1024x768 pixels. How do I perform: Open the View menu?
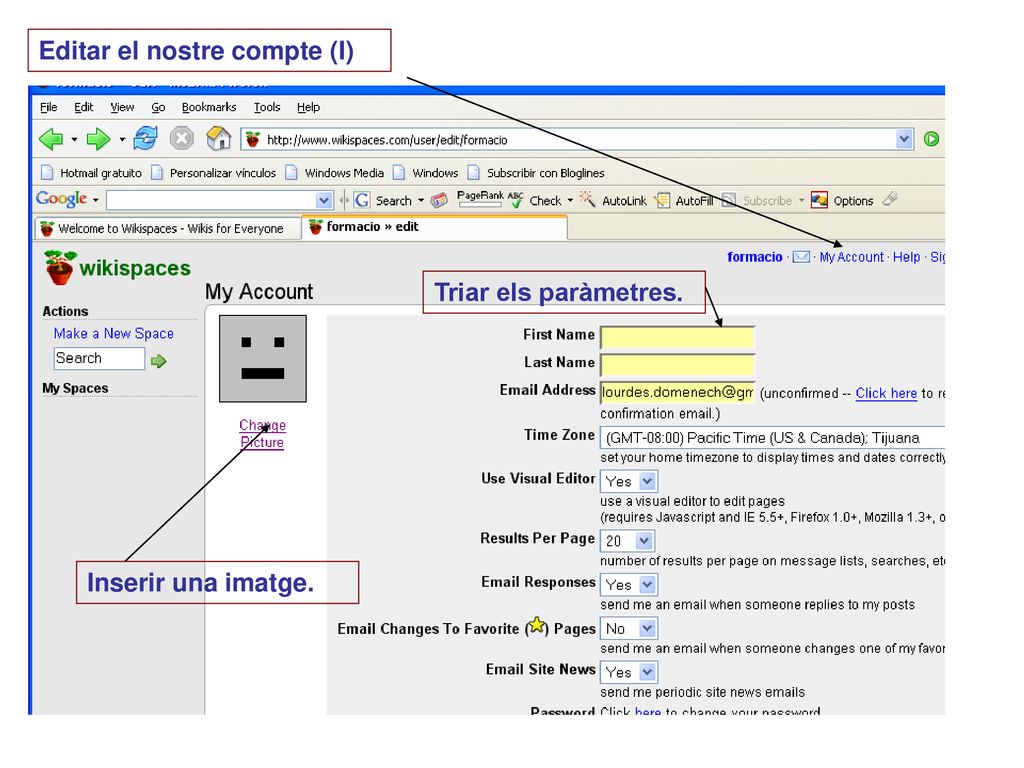coord(122,107)
